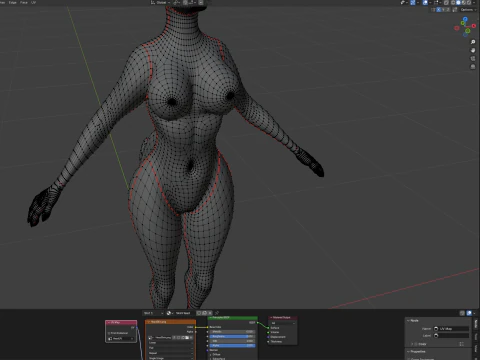Switch perspective/orthographic grid icon
This screenshot has width=480, height=360.
[x=473, y=67]
